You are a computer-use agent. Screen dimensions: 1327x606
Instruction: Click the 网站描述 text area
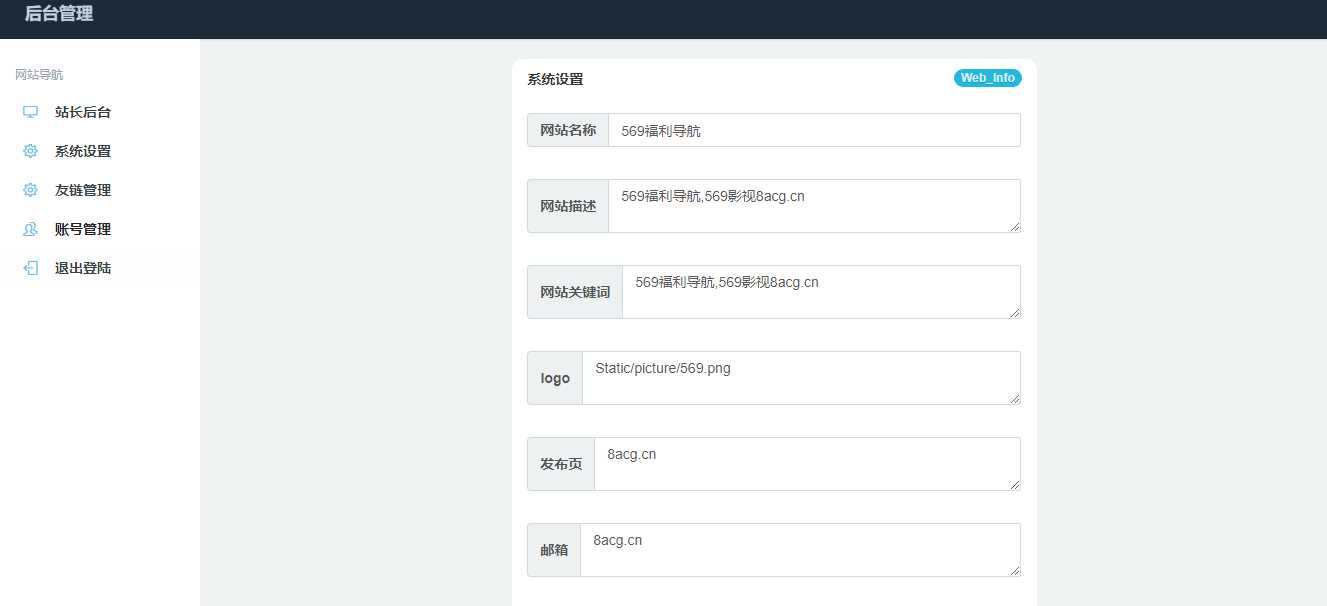[815, 205]
